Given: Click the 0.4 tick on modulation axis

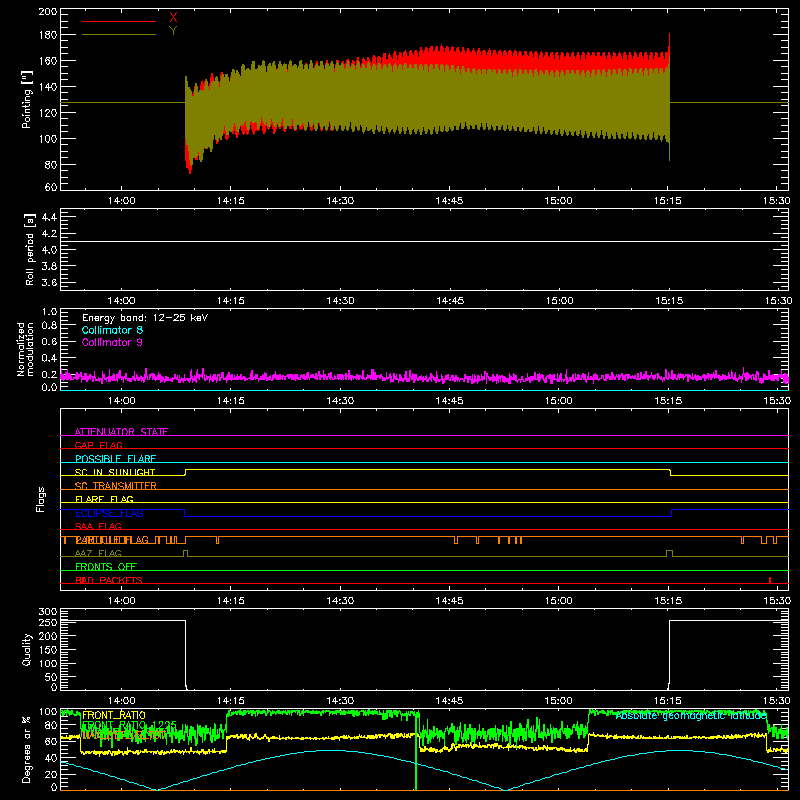Looking at the screenshot, I should coord(49,358).
